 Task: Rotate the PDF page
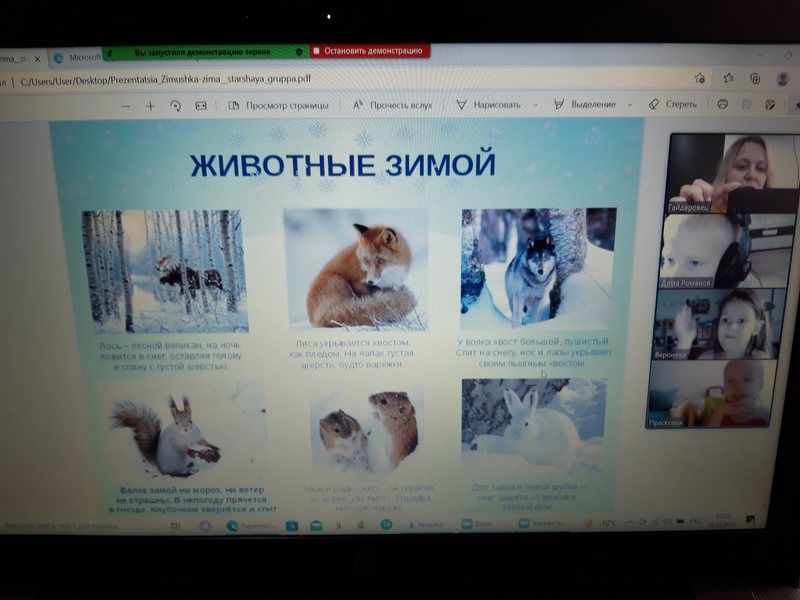pyautogui.click(x=176, y=106)
